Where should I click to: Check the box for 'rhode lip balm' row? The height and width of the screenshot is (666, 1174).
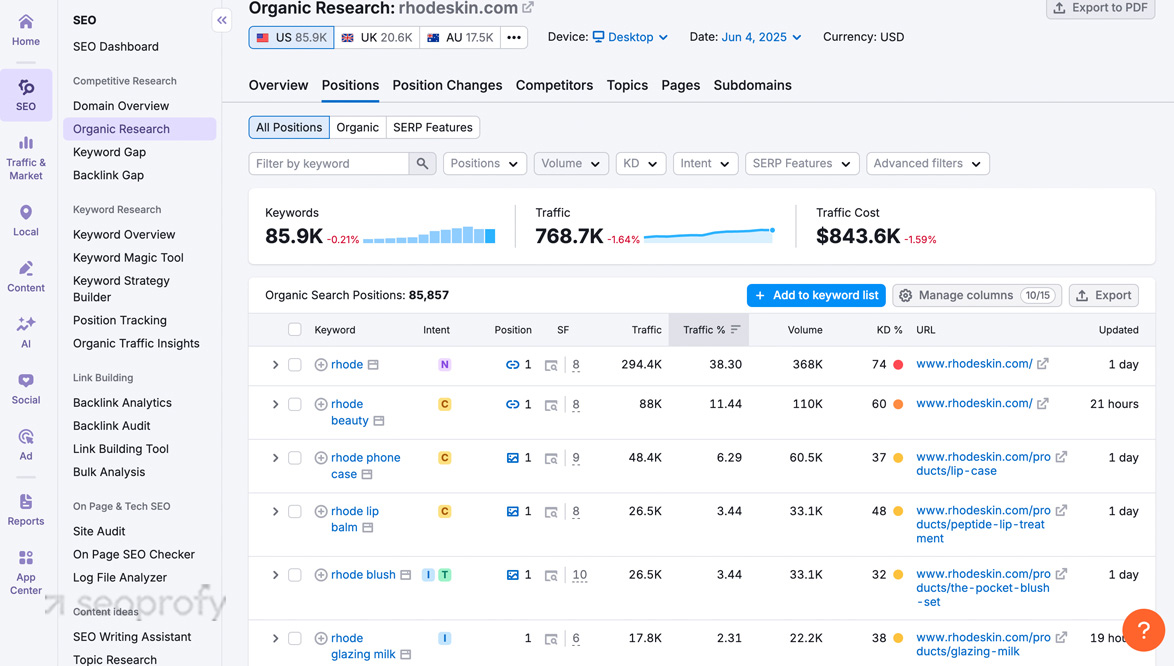(295, 512)
